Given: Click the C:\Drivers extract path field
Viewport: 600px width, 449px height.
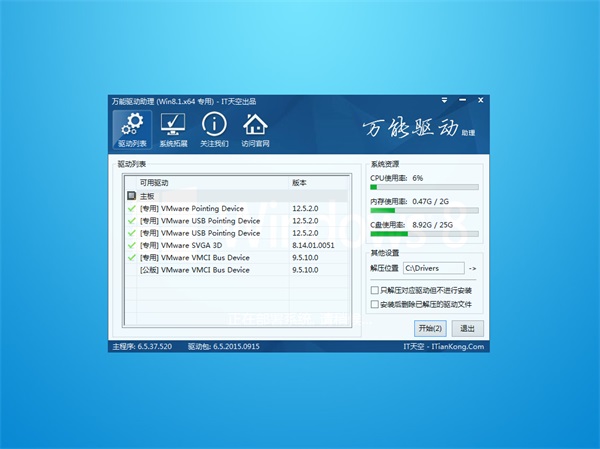Looking at the screenshot, I should [x=433, y=268].
